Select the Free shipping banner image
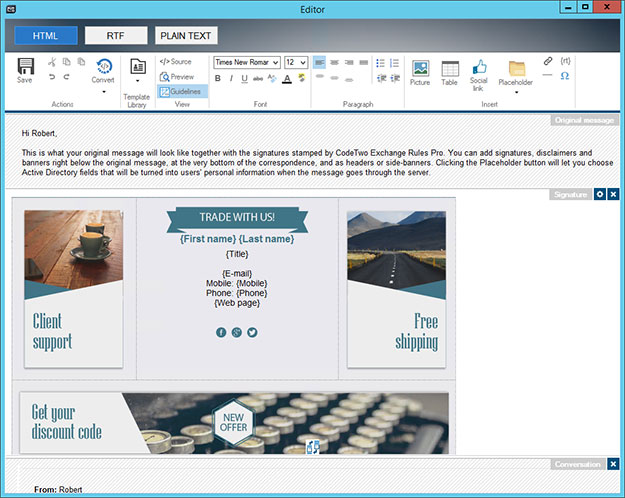The height and width of the screenshot is (498, 625). 396,289
